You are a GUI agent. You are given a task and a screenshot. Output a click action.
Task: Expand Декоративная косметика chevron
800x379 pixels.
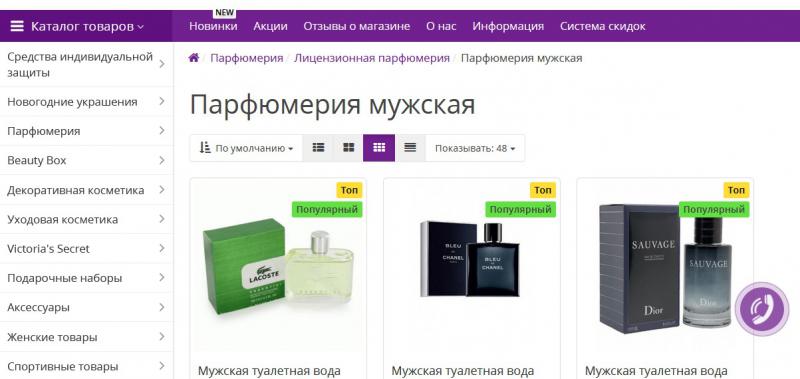click(162, 190)
